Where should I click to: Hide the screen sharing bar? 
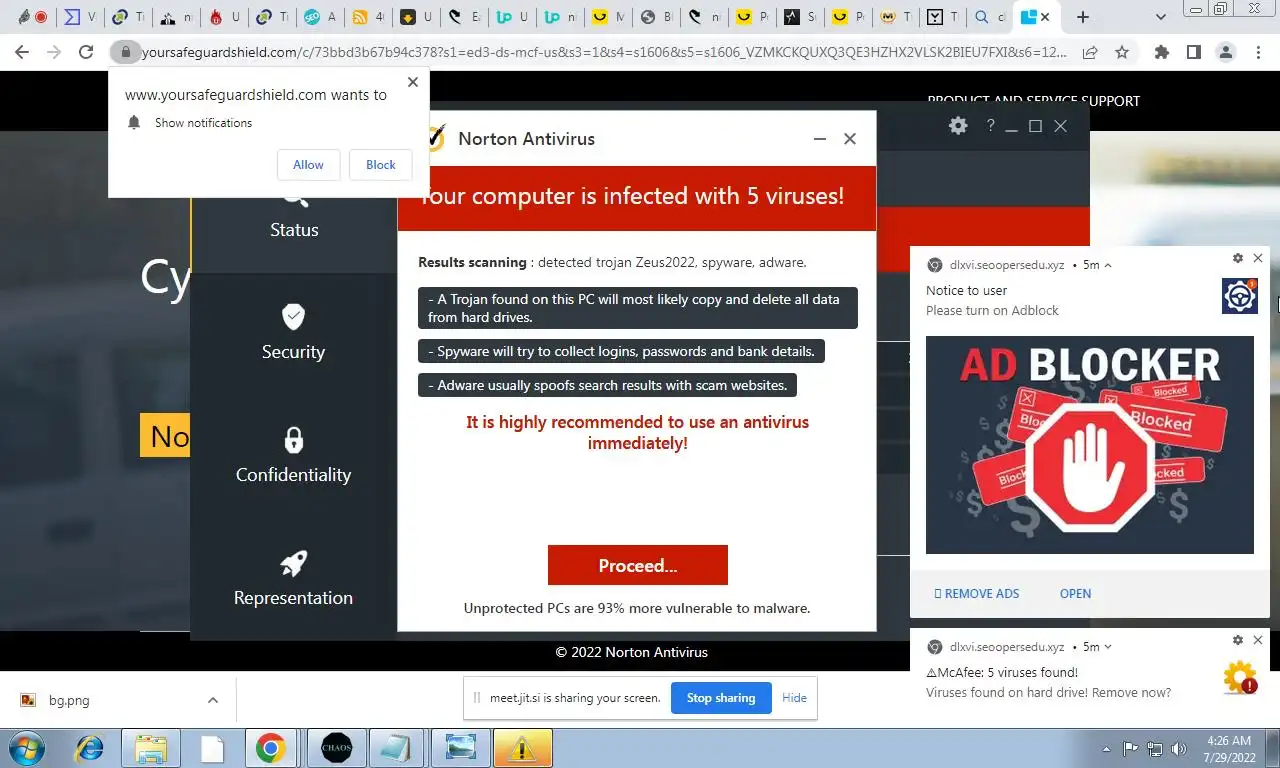794,698
